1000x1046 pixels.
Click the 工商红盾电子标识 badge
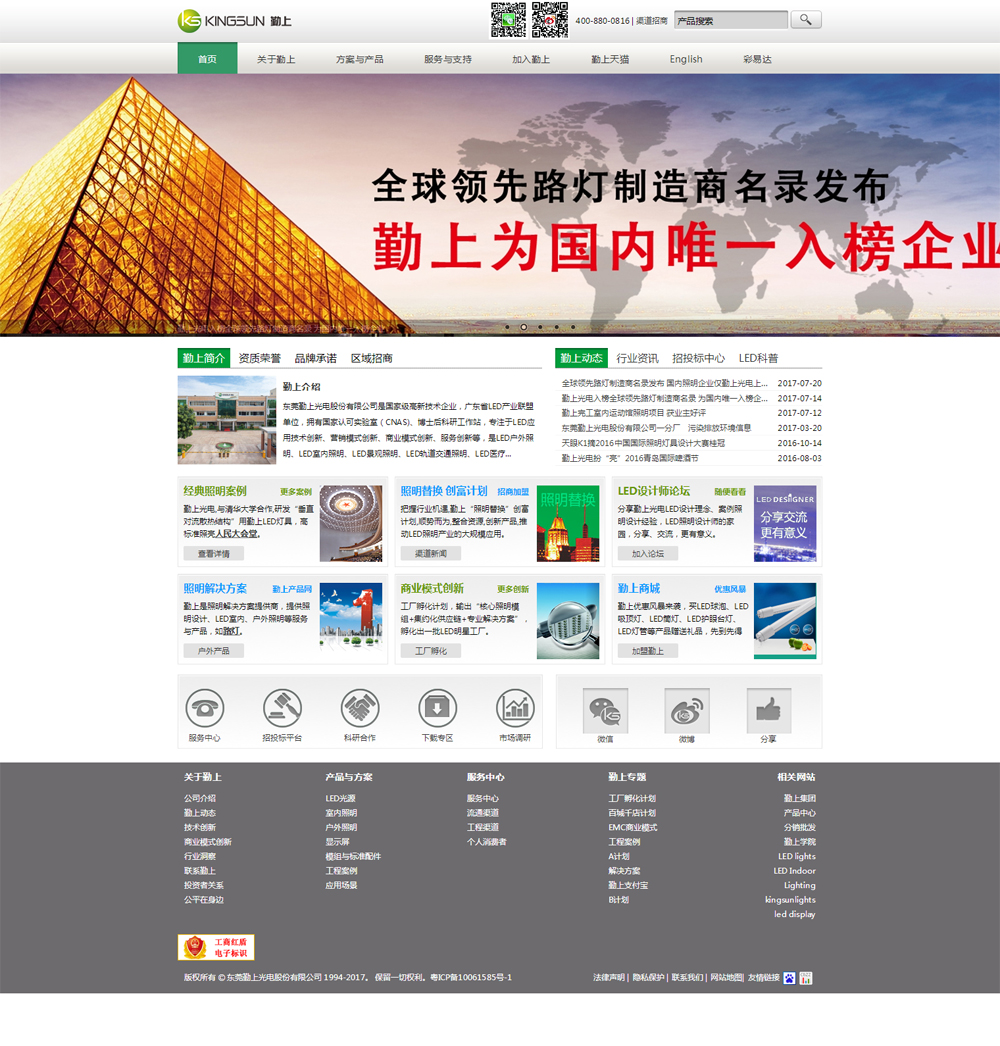click(216, 947)
